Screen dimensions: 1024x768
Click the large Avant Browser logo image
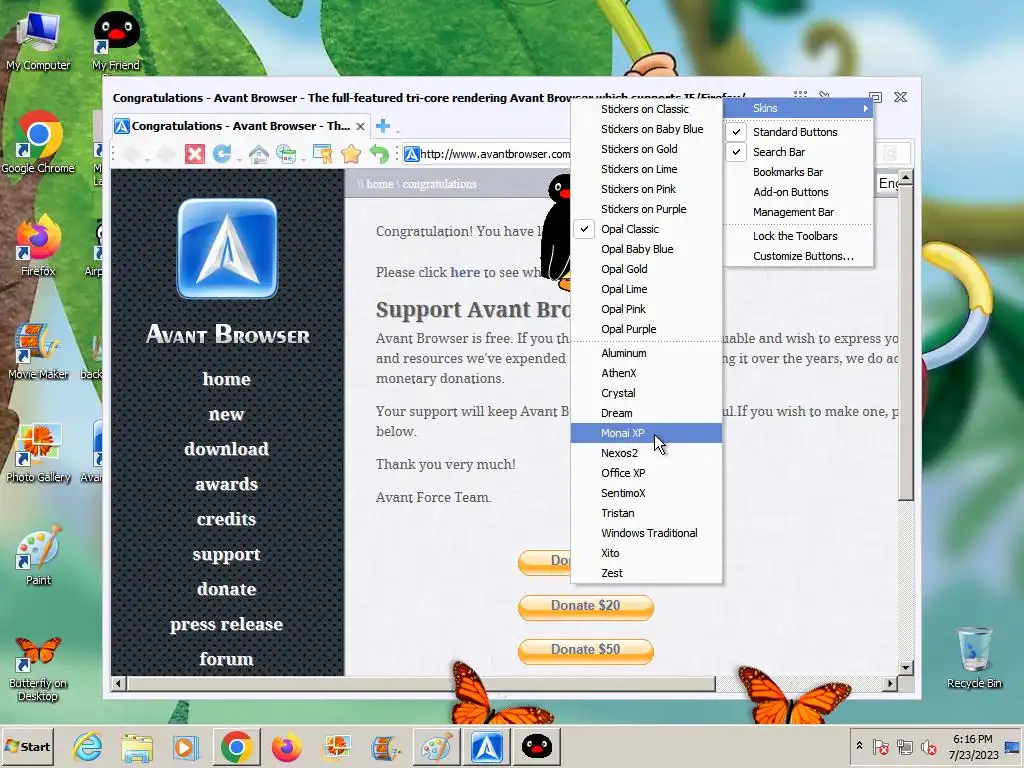pos(227,249)
